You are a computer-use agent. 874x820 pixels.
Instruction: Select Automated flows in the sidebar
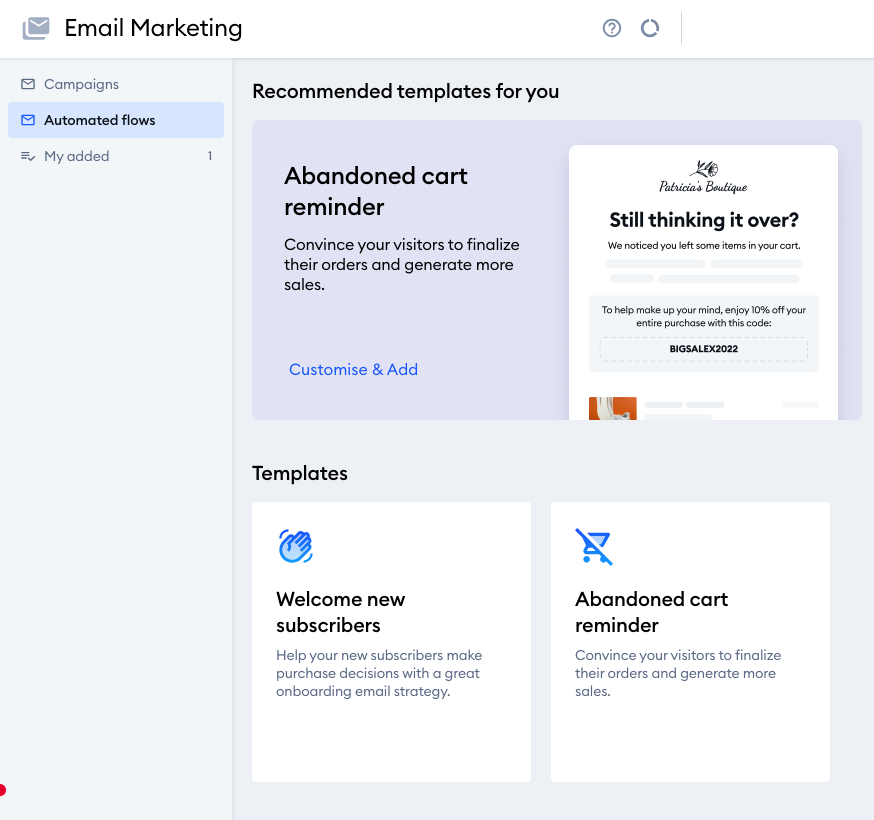[x=116, y=120]
